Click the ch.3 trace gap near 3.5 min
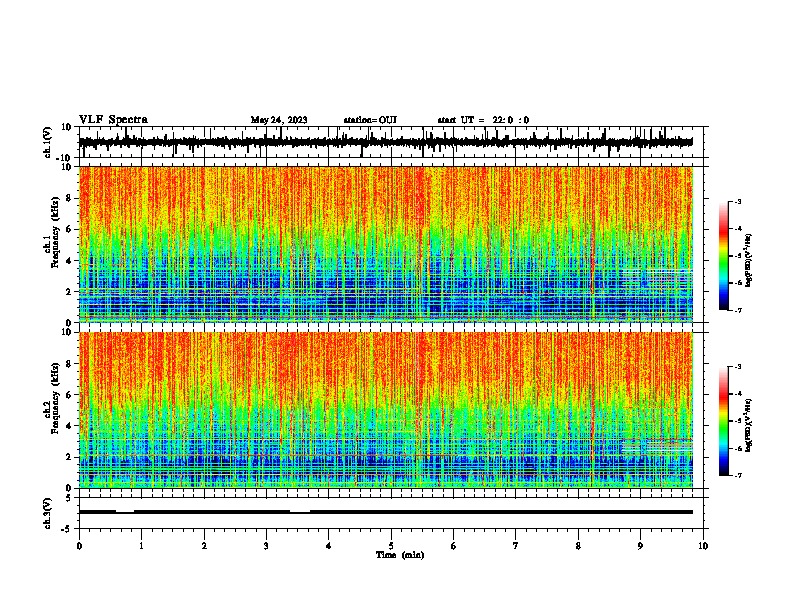The width and height of the screenshot is (792, 612). point(300,511)
